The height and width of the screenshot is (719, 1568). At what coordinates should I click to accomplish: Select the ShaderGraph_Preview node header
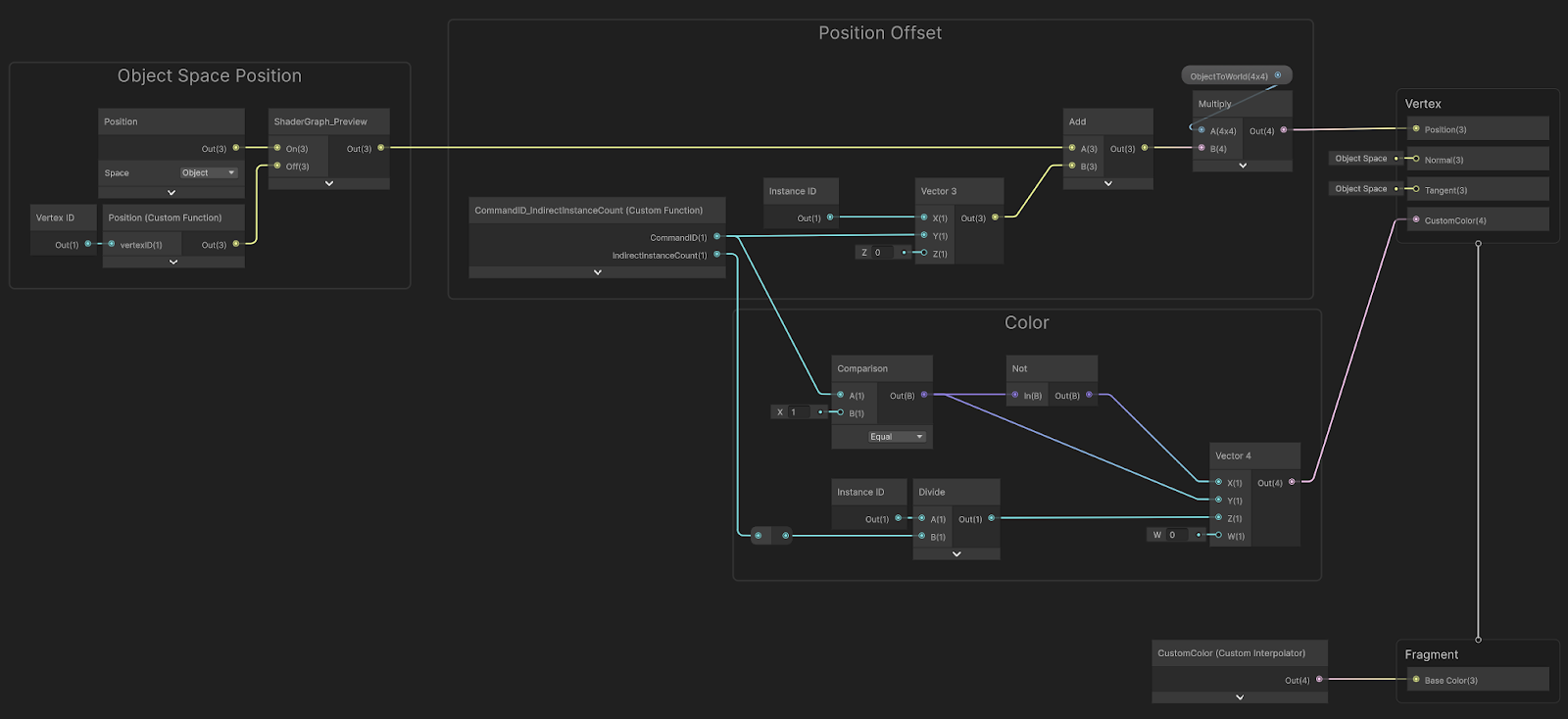[x=328, y=121]
